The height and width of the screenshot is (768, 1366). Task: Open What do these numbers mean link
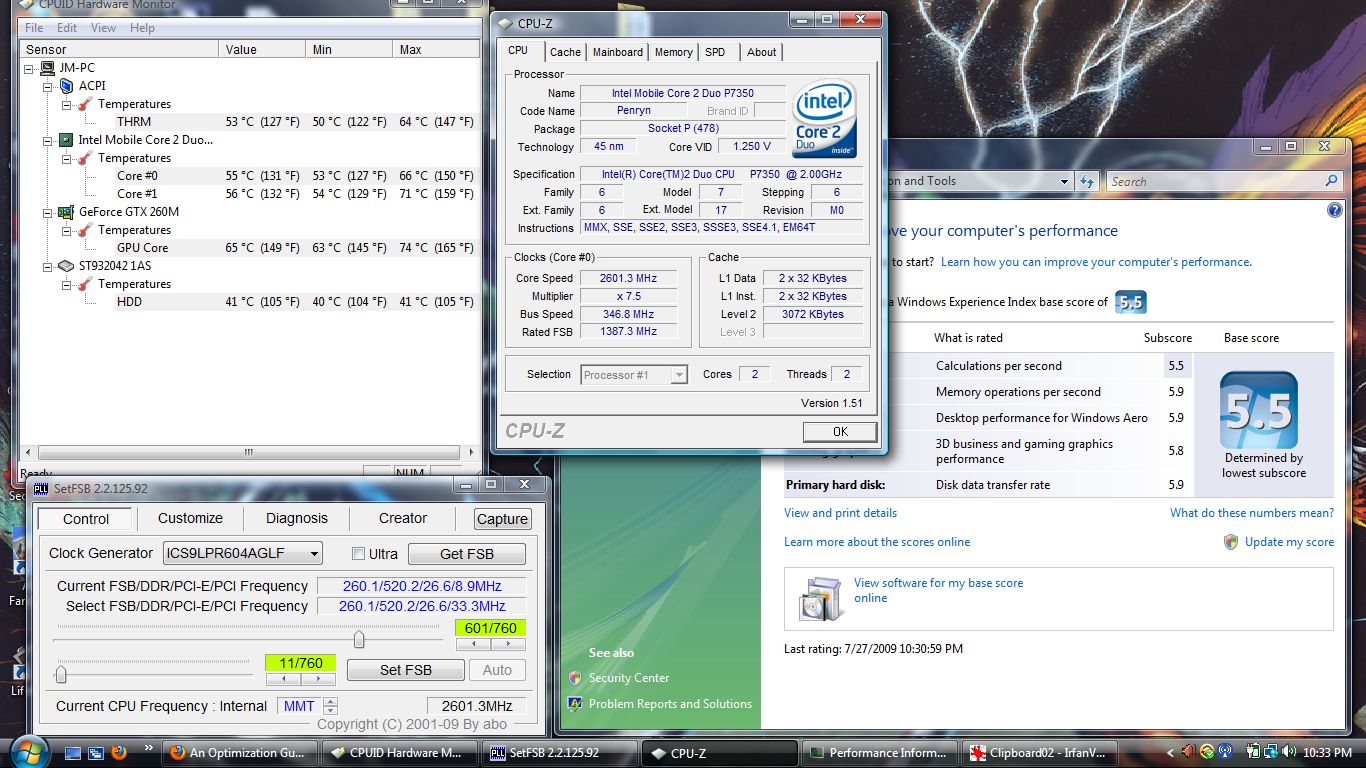pos(1252,513)
